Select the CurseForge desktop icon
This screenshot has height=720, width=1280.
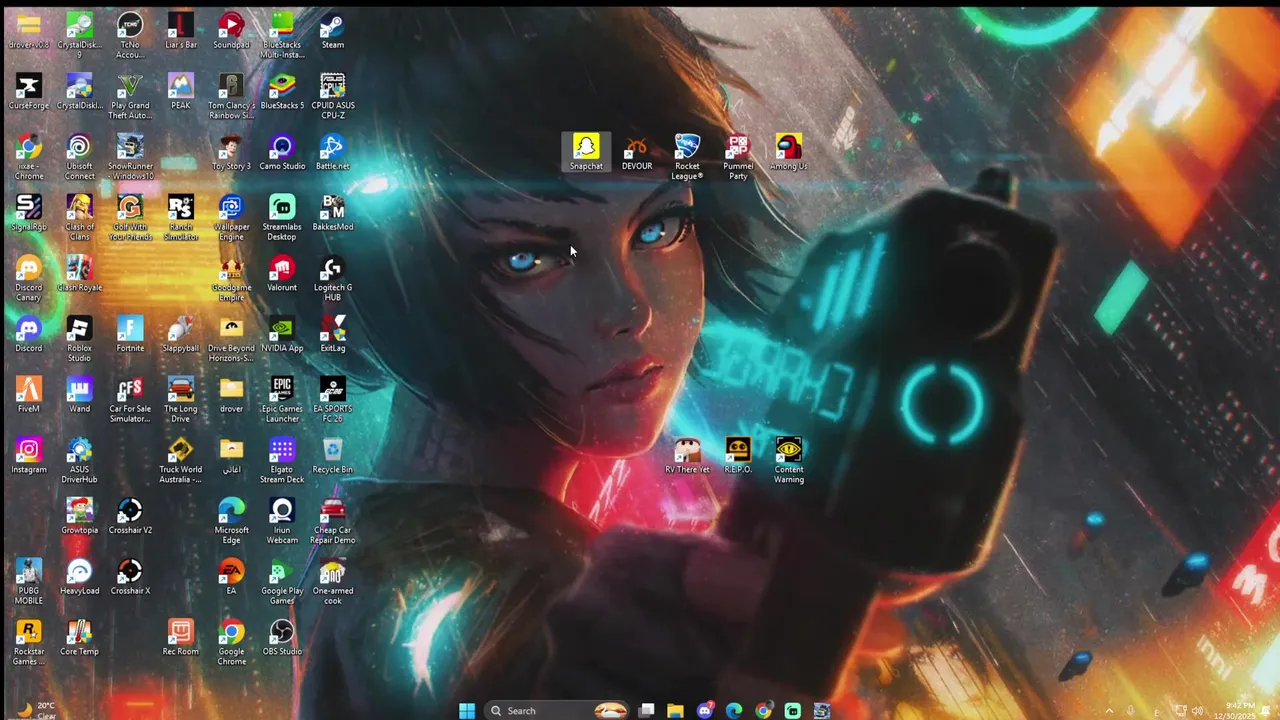click(28, 92)
